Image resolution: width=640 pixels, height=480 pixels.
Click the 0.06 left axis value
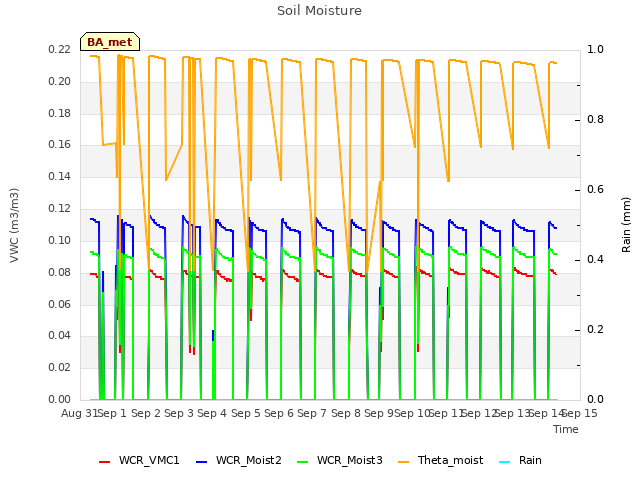tap(60, 304)
